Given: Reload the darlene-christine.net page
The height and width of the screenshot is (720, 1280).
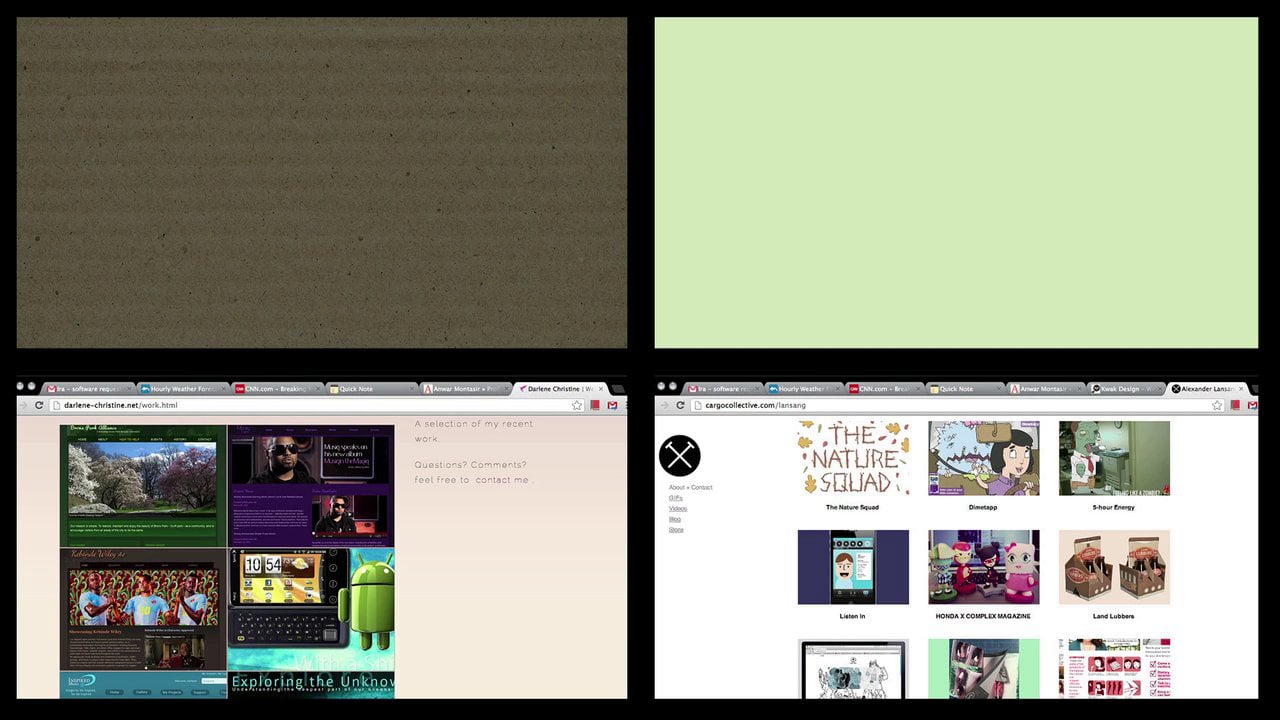Looking at the screenshot, I should (x=39, y=405).
